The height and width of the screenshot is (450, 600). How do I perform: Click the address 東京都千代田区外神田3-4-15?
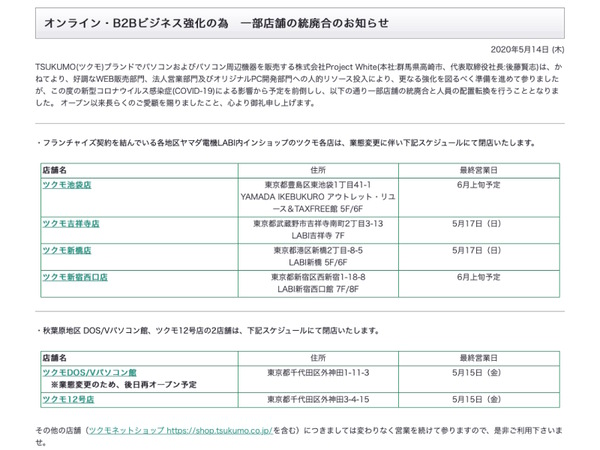[x=318, y=399]
